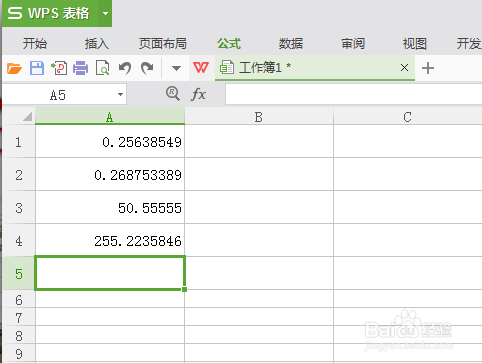Click cell containing 50.55555
Viewport: 482px width, 363px height.
tap(110, 208)
